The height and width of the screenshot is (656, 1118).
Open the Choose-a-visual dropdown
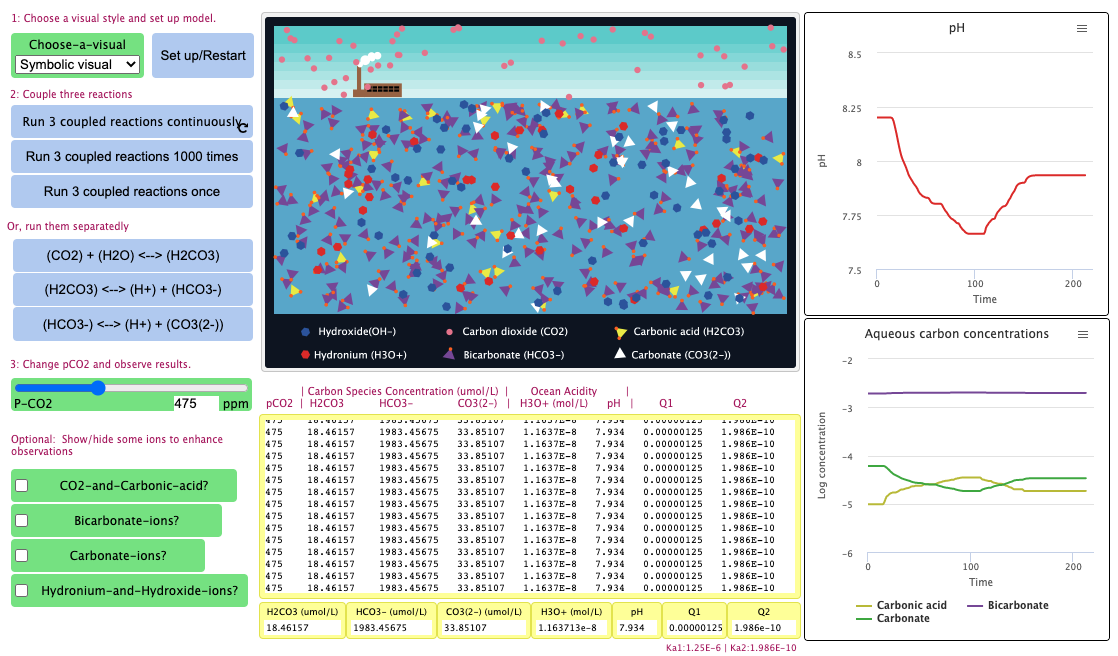pos(77,64)
